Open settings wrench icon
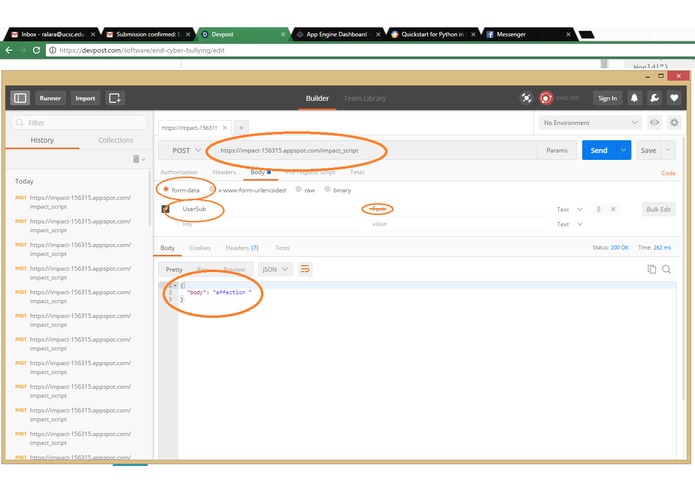Screen dimensions: 695x494 coord(654,98)
